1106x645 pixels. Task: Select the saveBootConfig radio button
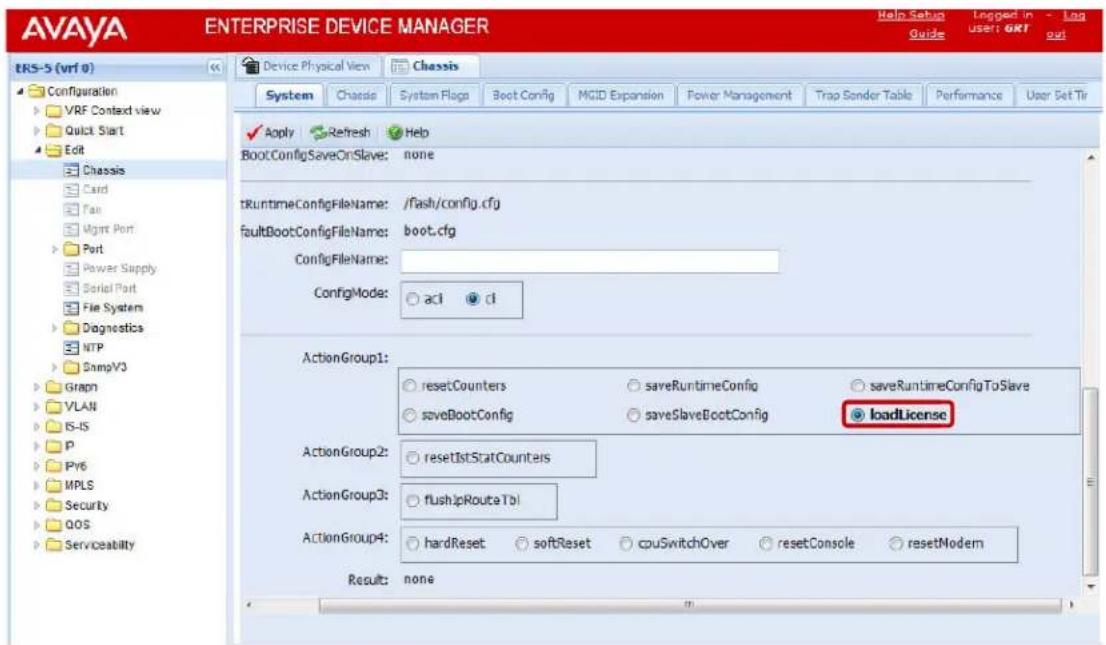410,415
